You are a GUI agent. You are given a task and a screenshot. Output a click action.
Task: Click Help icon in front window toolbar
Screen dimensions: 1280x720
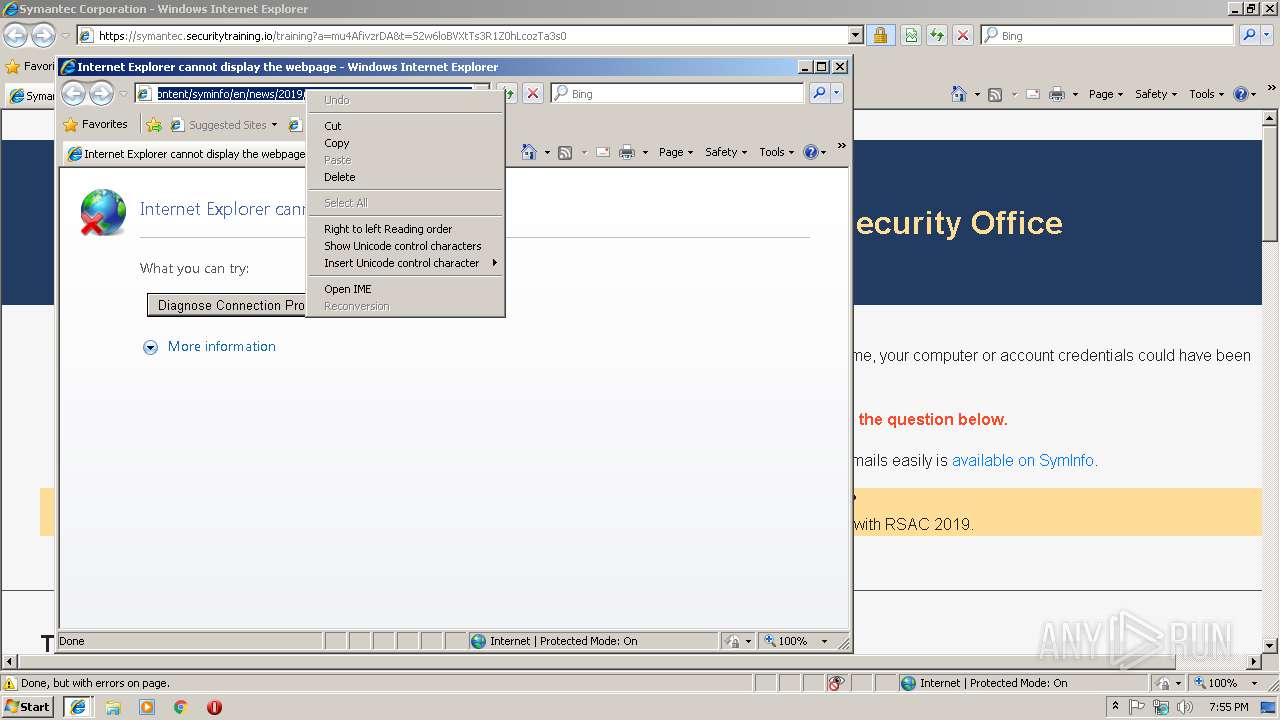point(810,152)
